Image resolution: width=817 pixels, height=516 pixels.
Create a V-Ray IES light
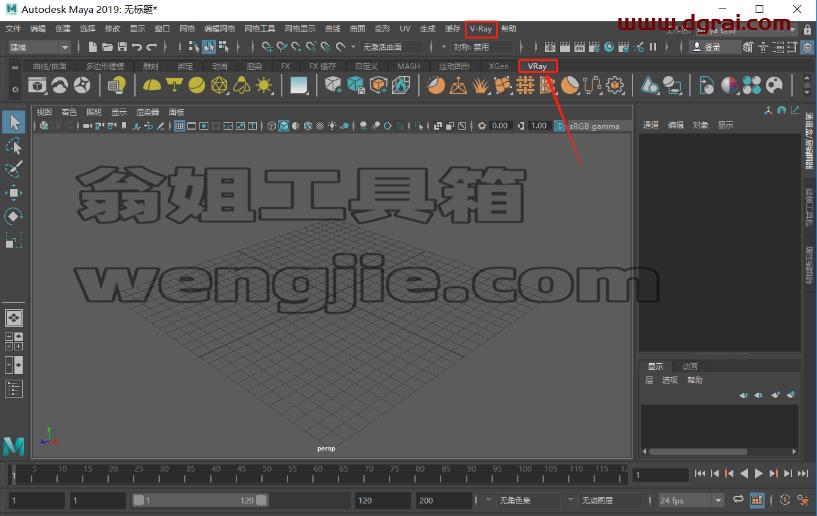[241, 85]
